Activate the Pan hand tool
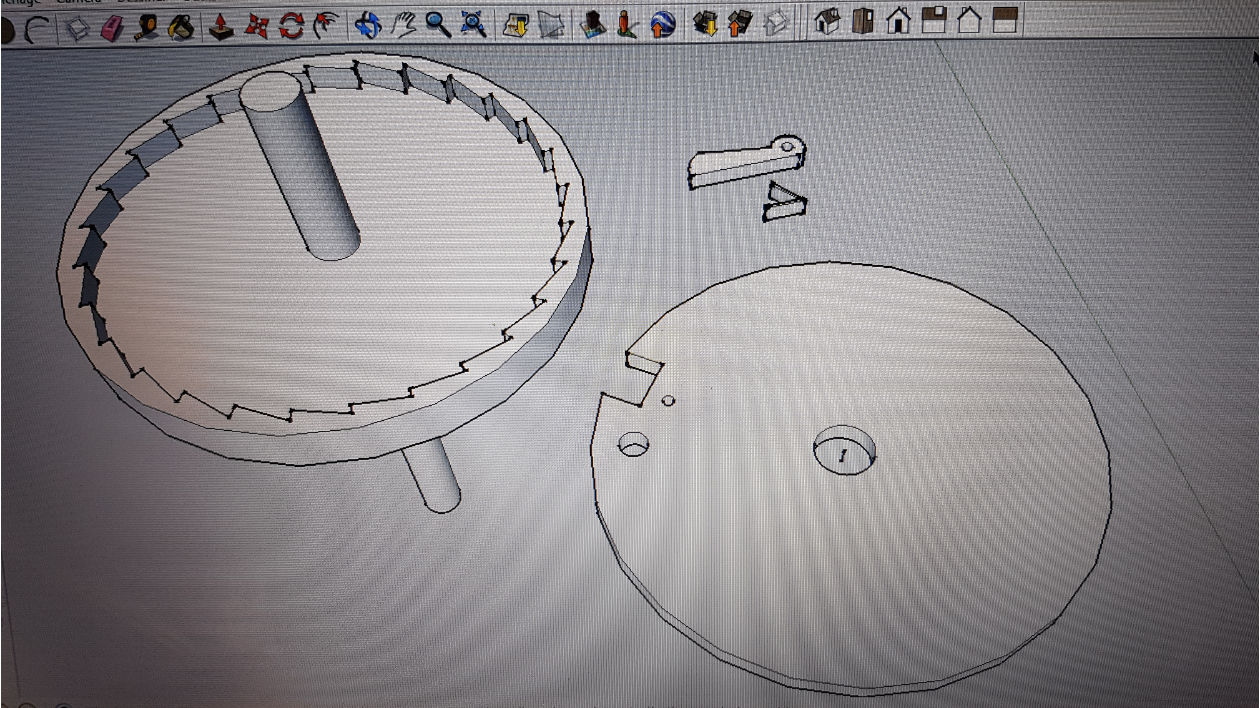1260x708 pixels. point(403,24)
